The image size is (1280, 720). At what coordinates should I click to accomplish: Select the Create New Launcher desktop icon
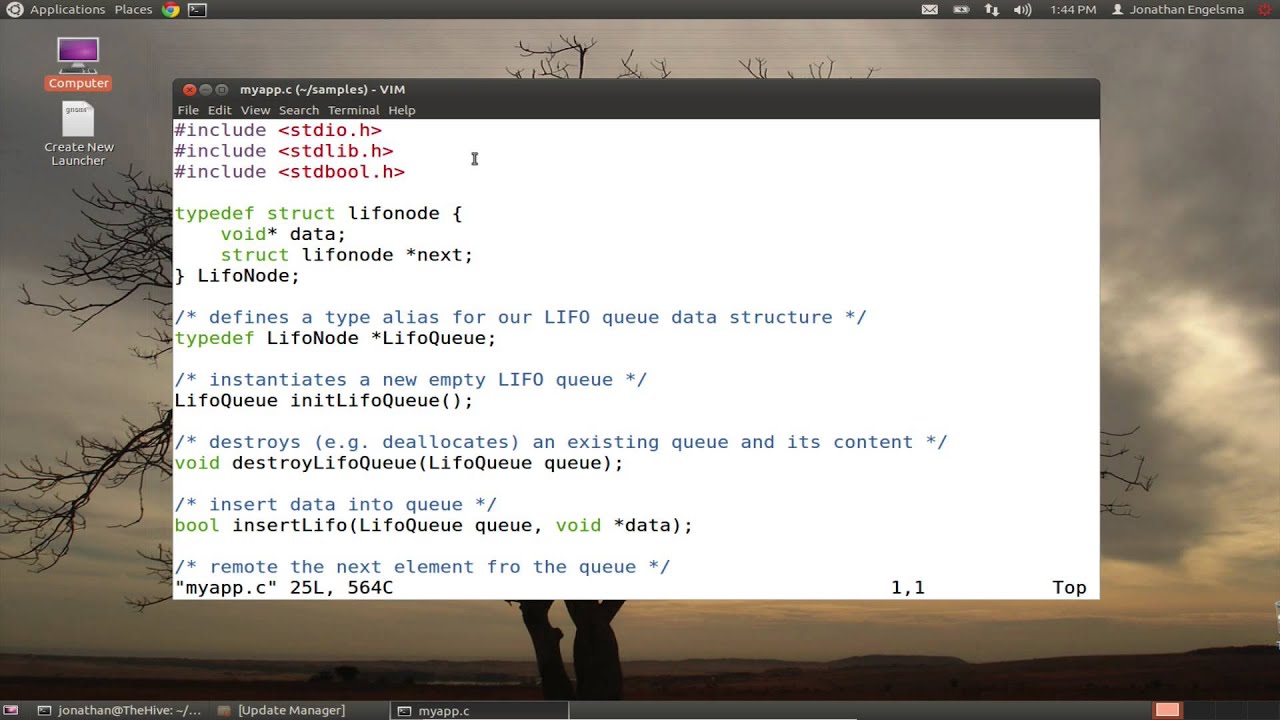(x=78, y=135)
